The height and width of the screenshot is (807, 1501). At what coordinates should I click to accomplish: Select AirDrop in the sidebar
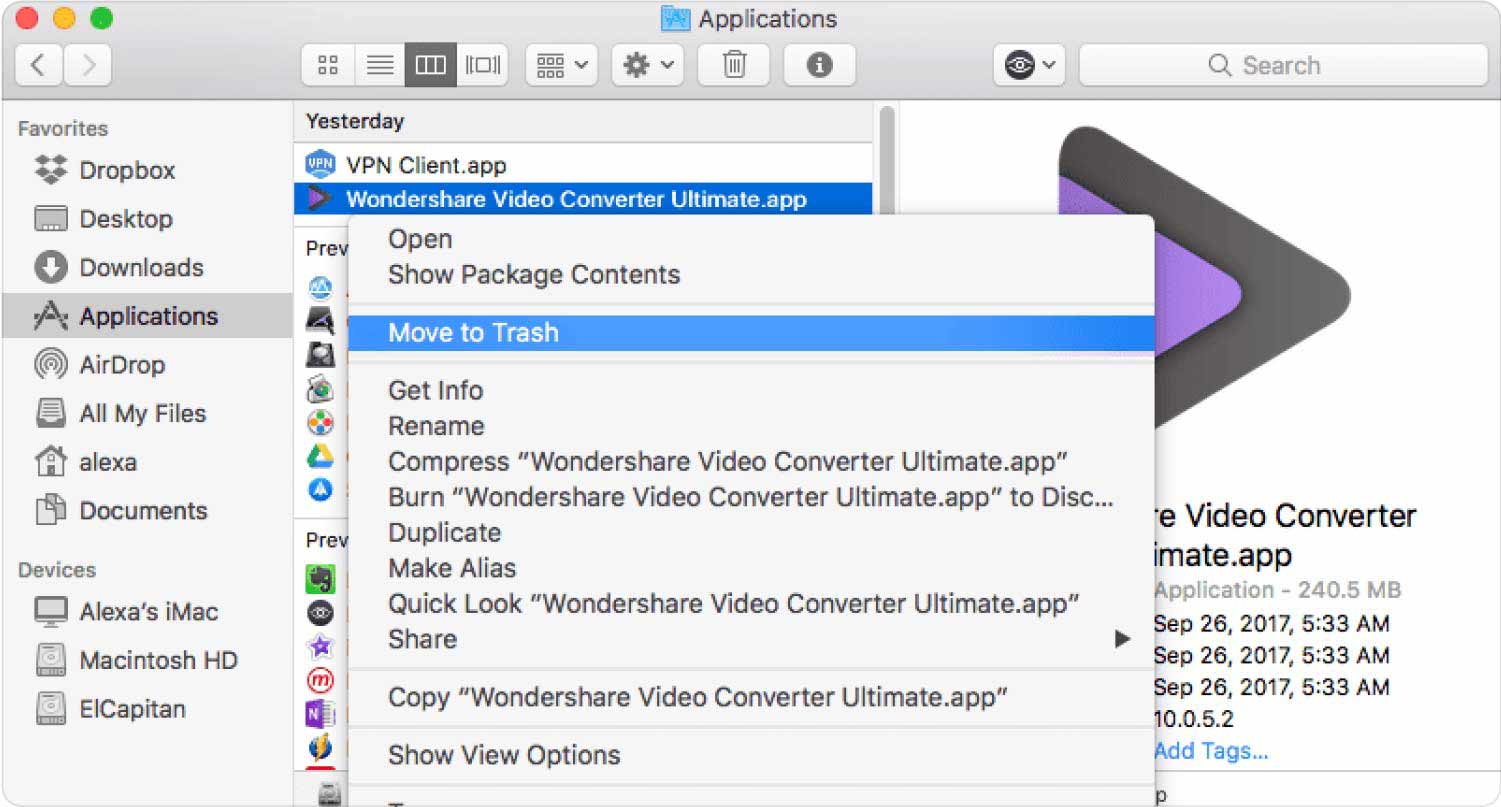[121, 365]
